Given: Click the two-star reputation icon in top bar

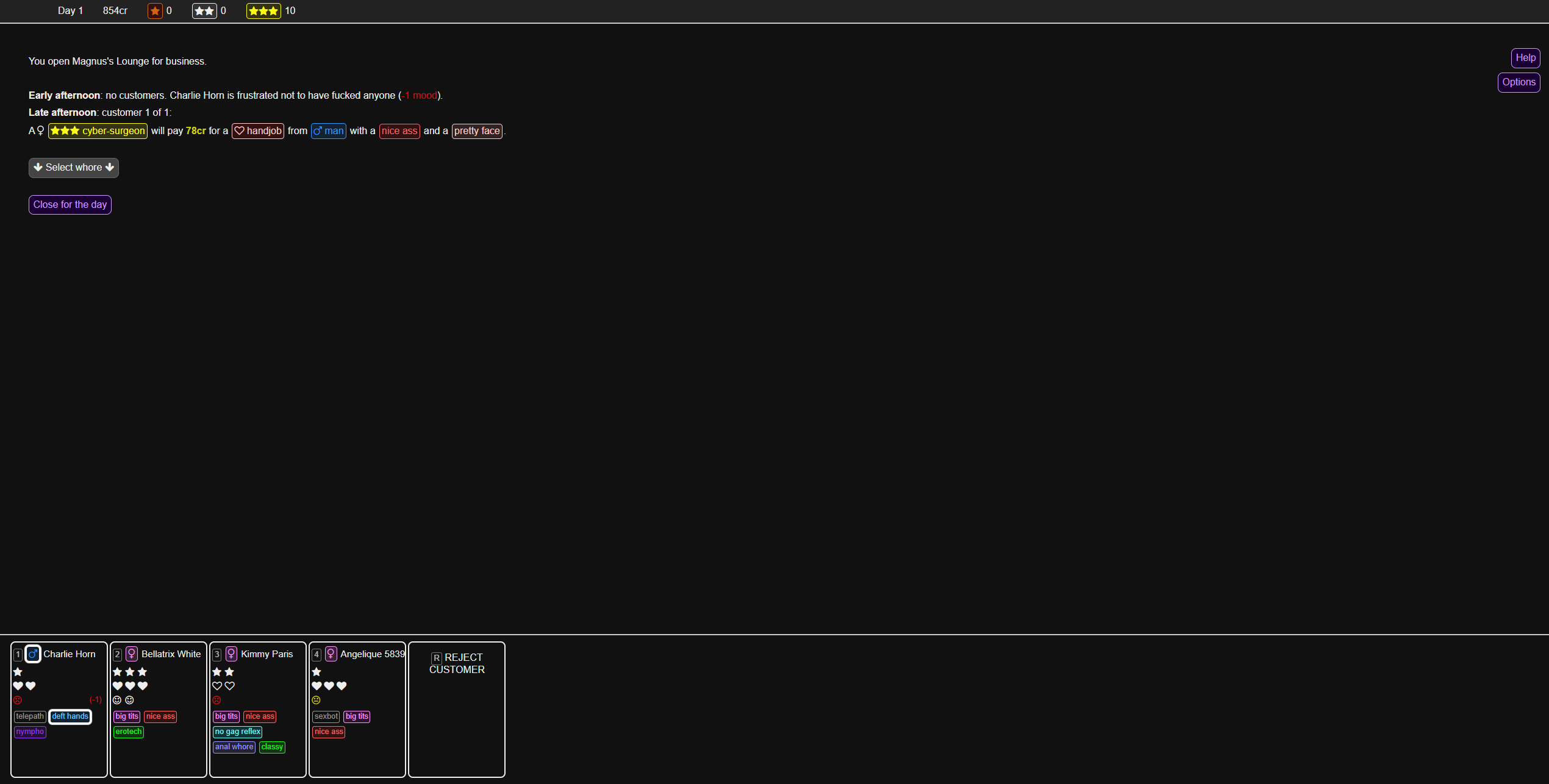Looking at the screenshot, I should click(204, 11).
